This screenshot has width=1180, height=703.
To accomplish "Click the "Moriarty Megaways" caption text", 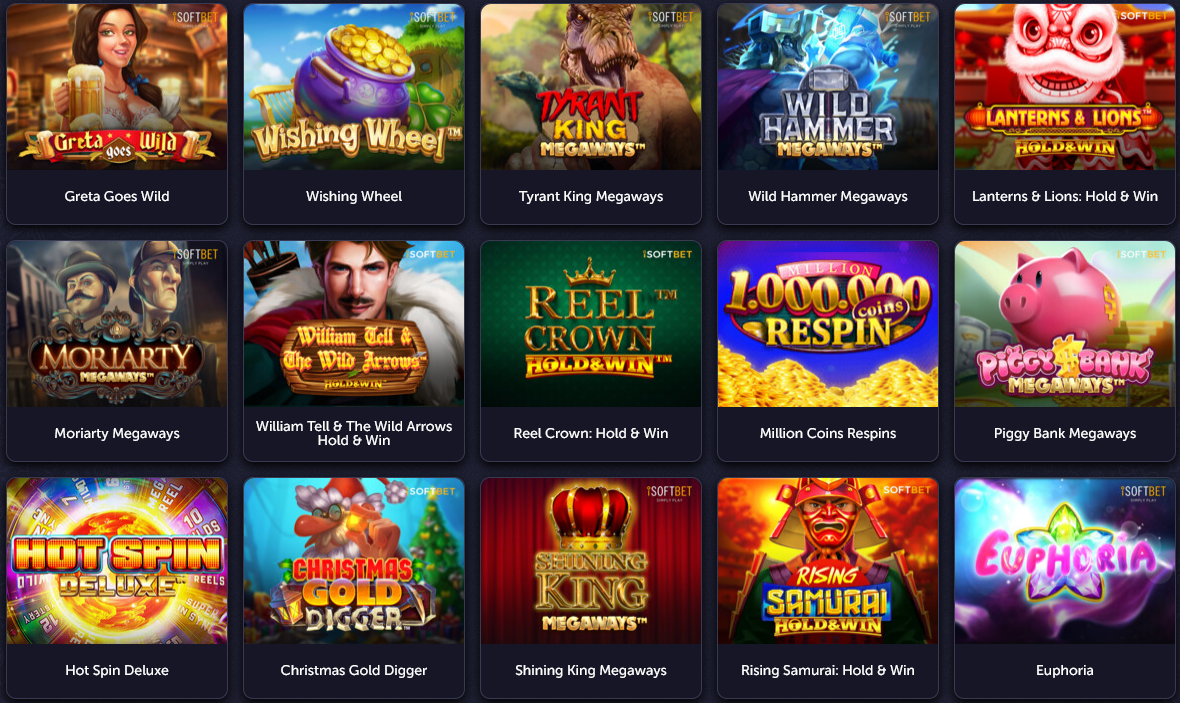I will click(x=117, y=434).
